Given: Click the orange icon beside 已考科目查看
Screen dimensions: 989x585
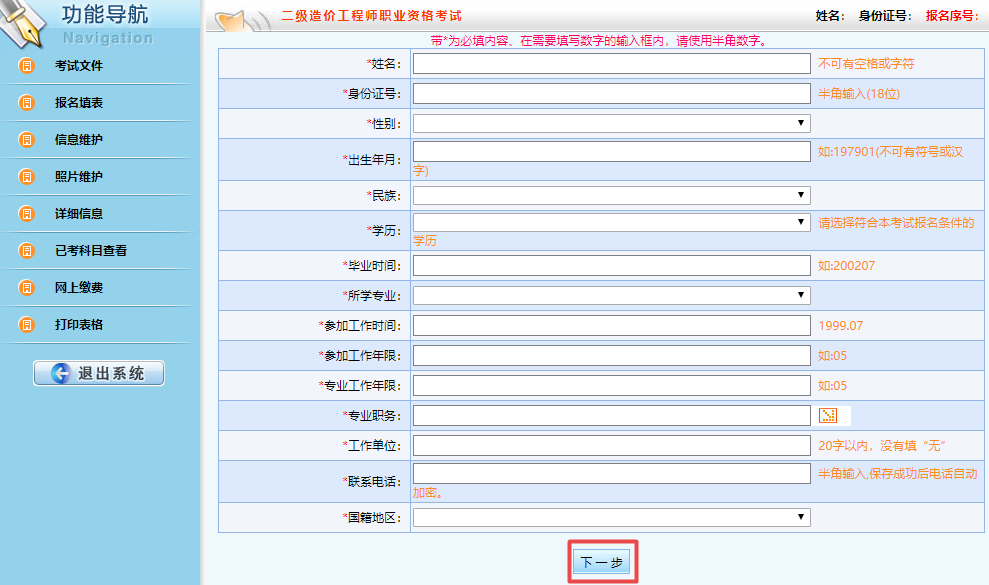Looking at the screenshot, I should [26, 251].
